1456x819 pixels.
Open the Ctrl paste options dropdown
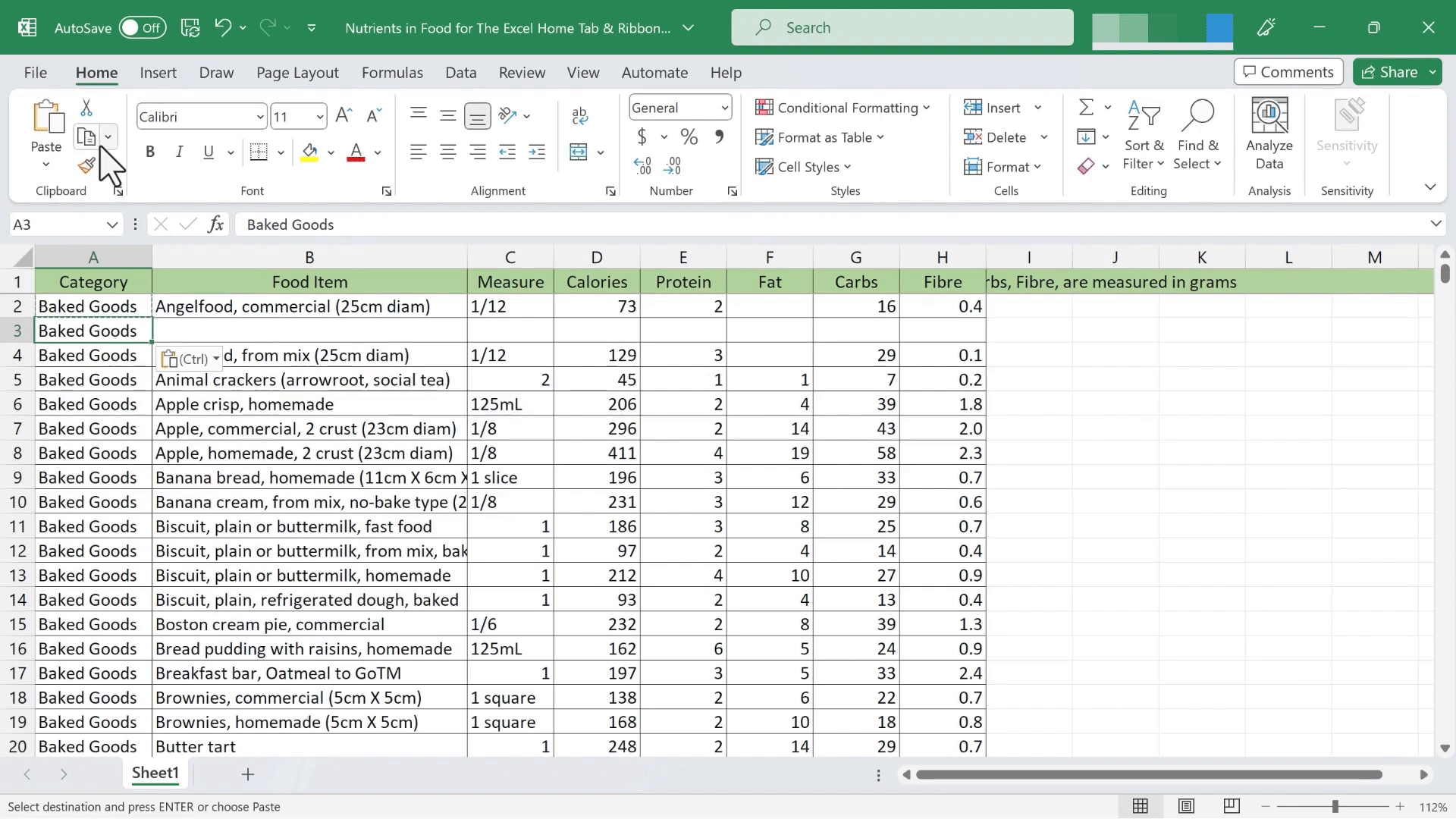(215, 359)
